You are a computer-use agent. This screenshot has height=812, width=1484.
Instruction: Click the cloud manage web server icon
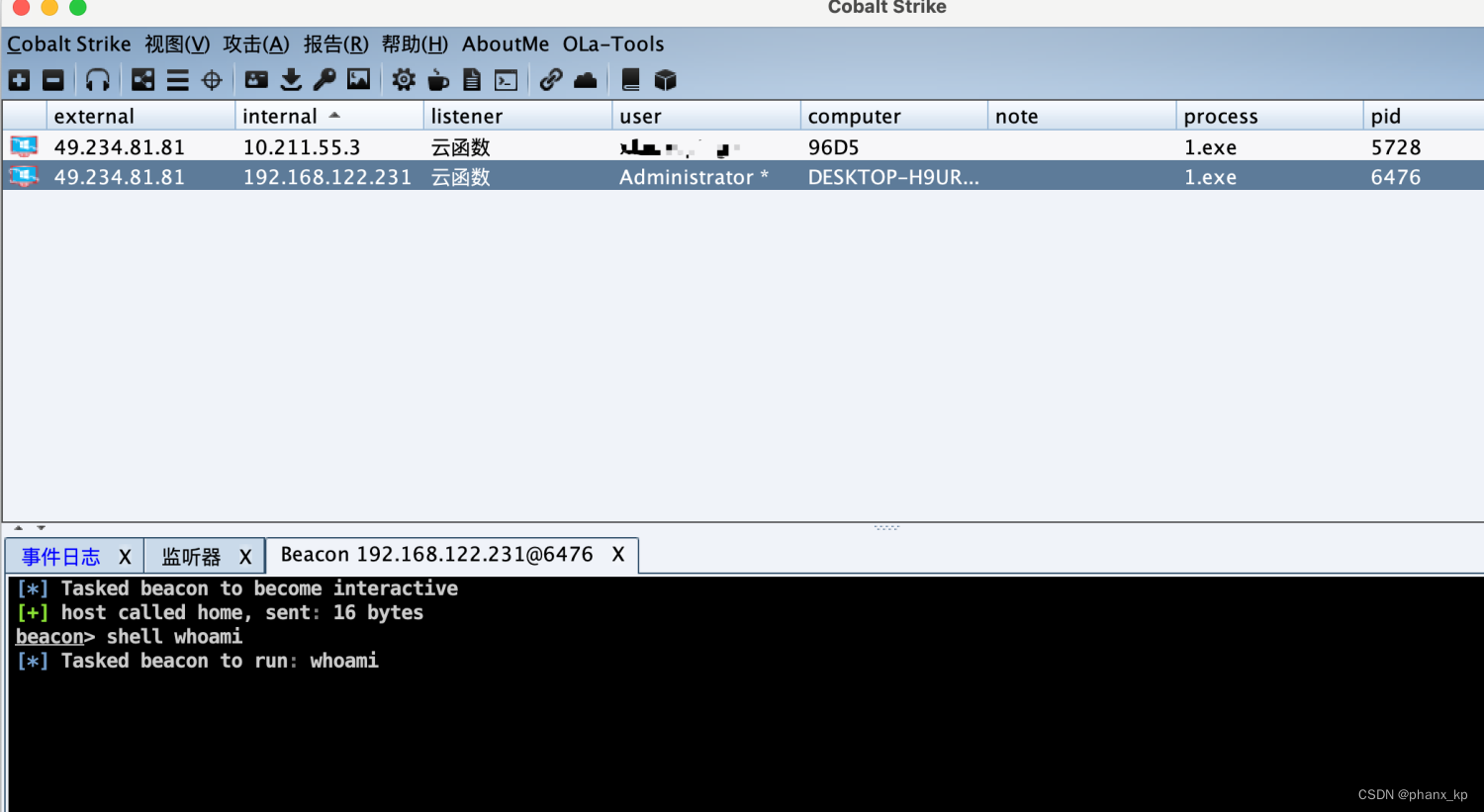(x=586, y=80)
